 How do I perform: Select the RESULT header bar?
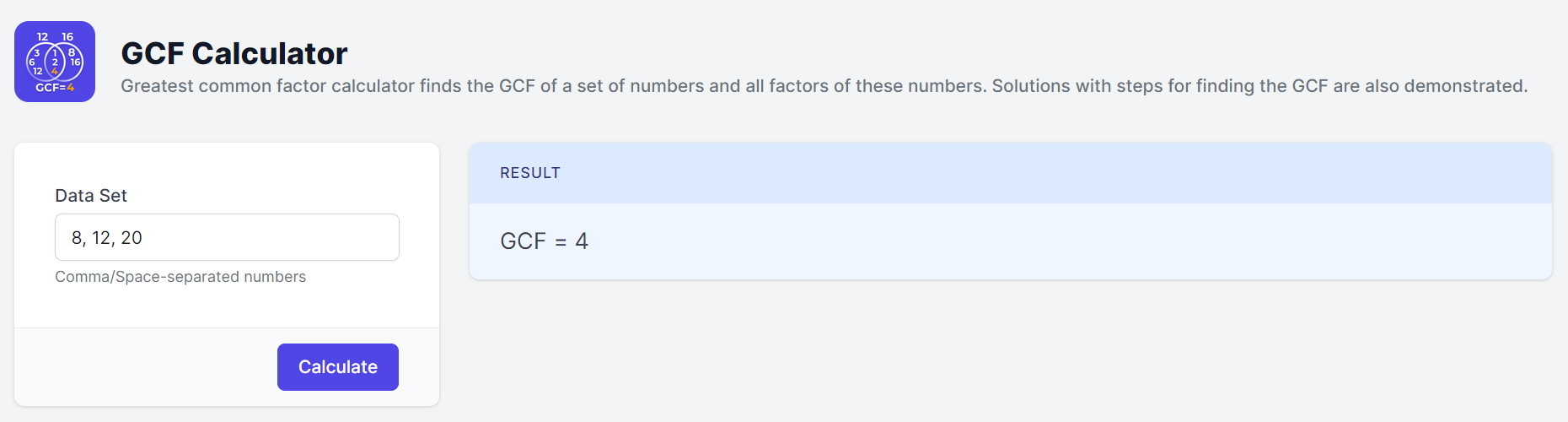(x=1010, y=173)
